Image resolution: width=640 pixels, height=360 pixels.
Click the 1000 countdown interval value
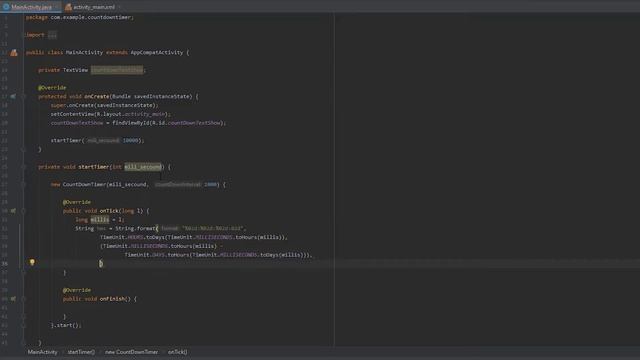pos(211,184)
